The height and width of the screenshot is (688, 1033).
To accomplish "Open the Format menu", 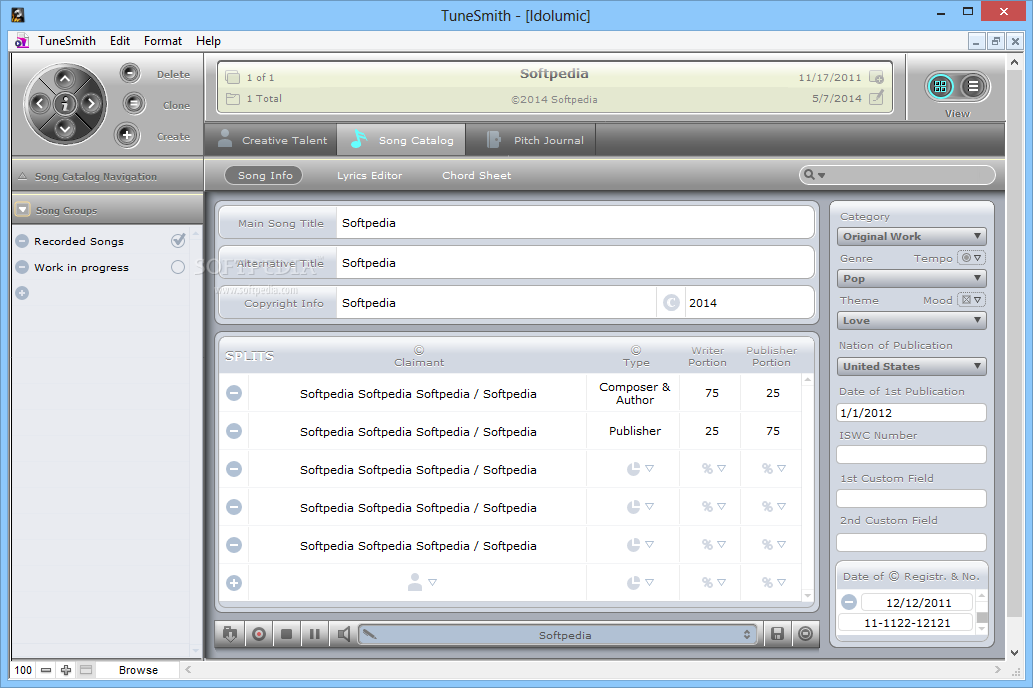I will [x=163, y=41].
